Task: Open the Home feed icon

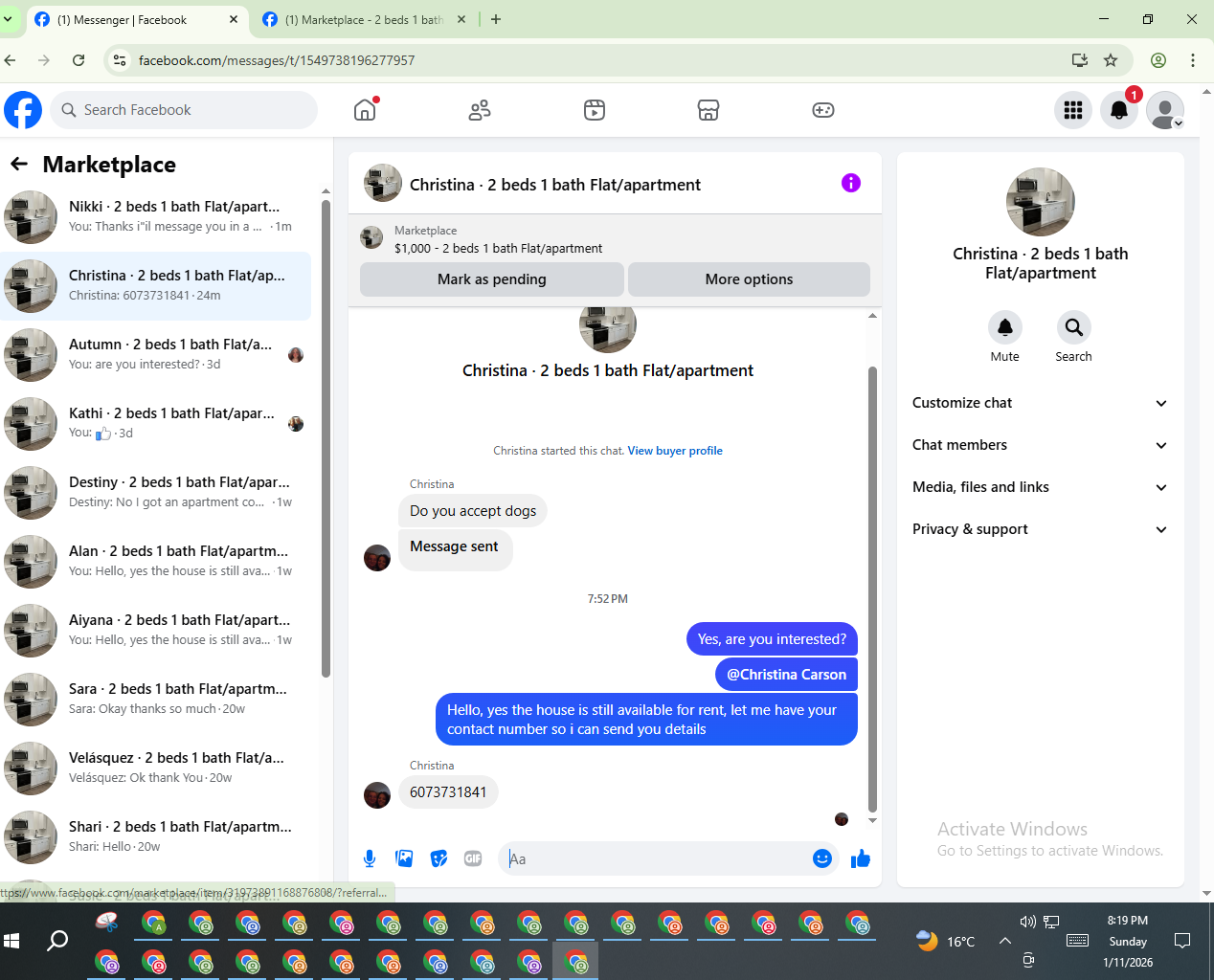Action: (365, 110)
